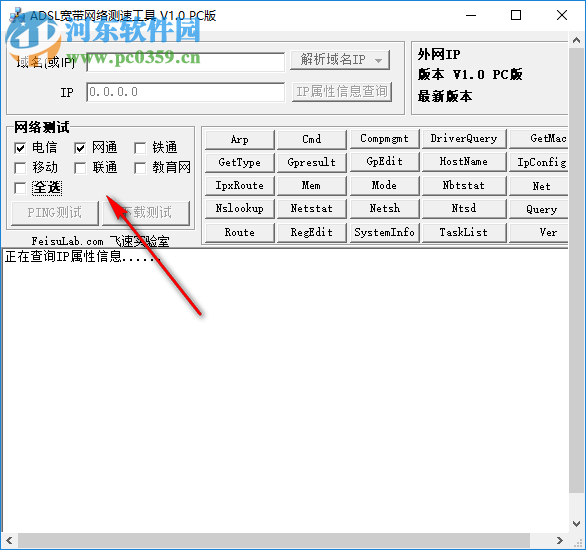The height and width of the screenshot is (550, 586).
Task: Open GpEdit via its button
Action: coord(384,162)
